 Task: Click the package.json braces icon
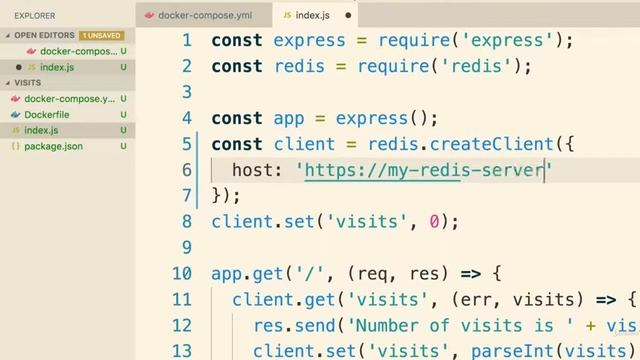(16, 146)
